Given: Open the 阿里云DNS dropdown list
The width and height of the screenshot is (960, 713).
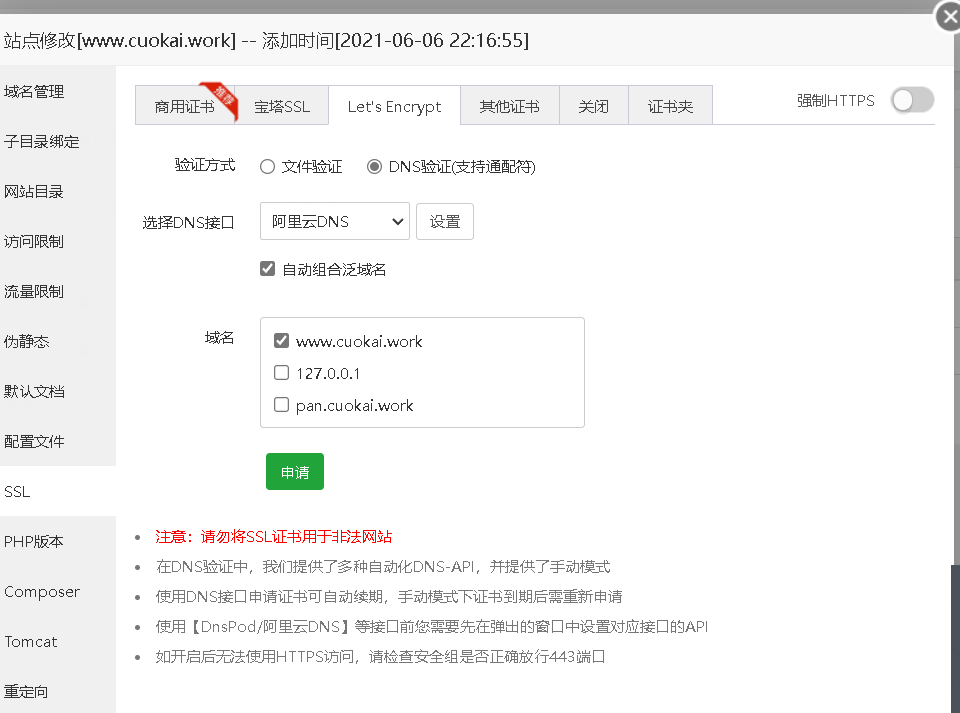Looking at the screenshot, I should point(334,221).
